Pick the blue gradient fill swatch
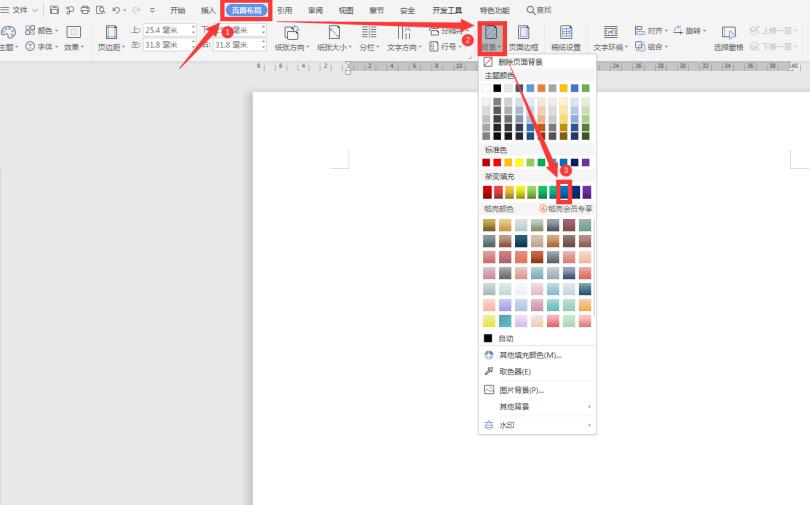The width and height of the screenshot is (810, 505). click(565, 192)
